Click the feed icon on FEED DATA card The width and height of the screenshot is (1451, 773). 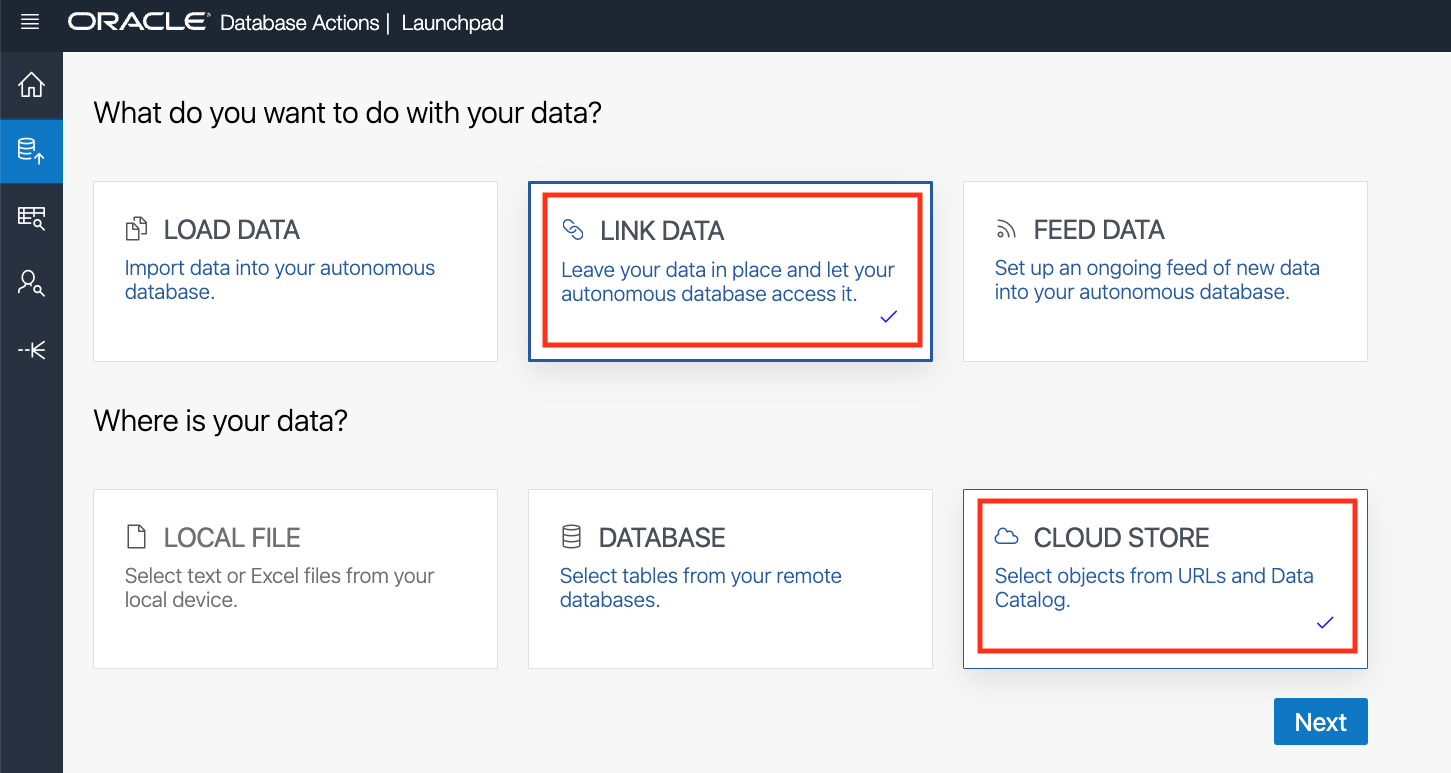[x=1006, y=228]
